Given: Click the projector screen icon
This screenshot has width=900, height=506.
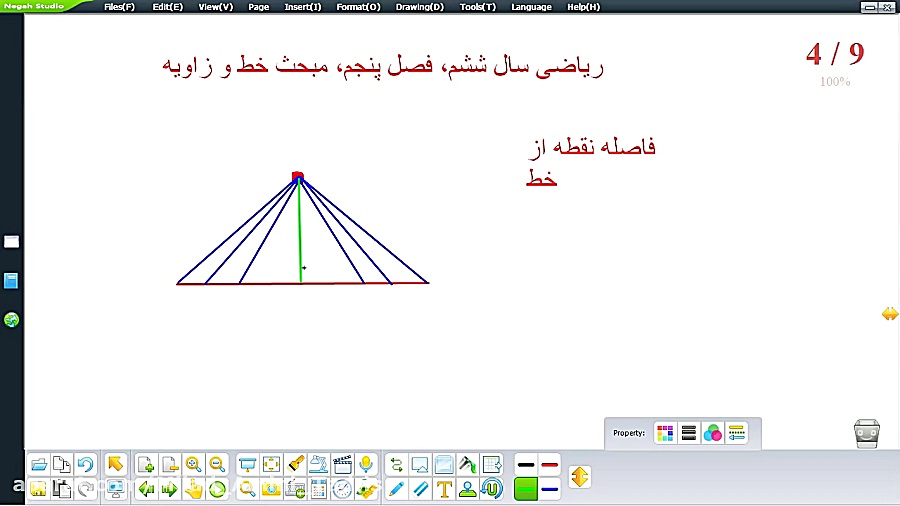Looking at the screenshot, I should 247,464.
